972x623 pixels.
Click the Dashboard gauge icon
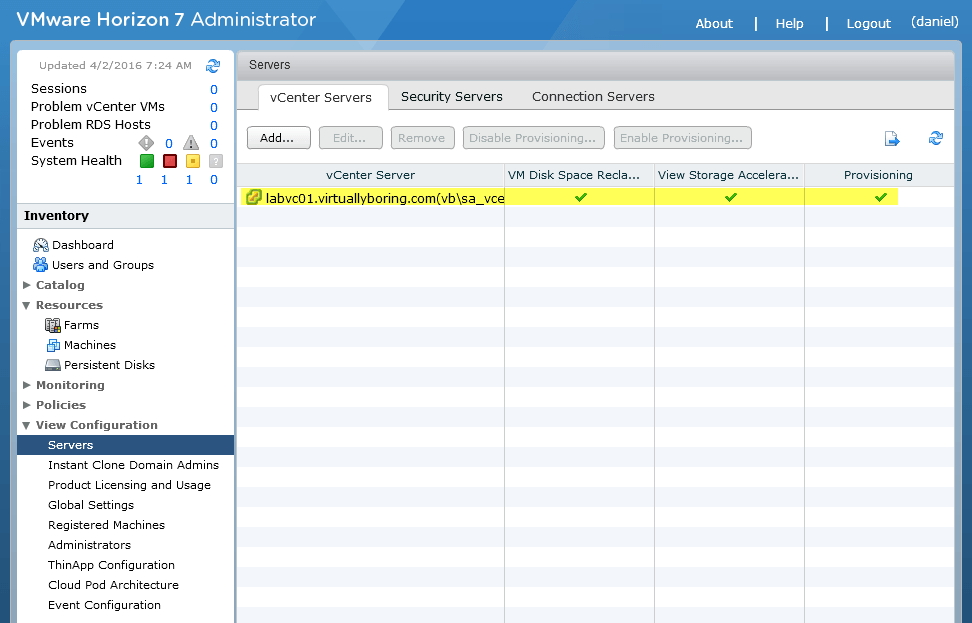(x=41, y=245)
